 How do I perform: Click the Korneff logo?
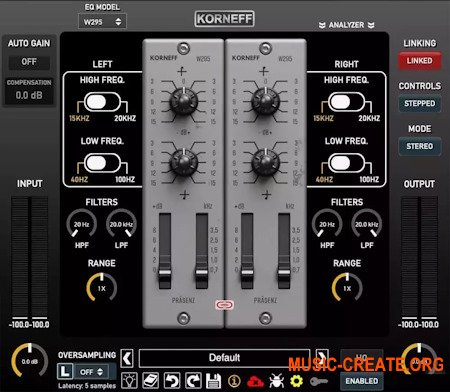pyautogui.click(x=224, y=19)
